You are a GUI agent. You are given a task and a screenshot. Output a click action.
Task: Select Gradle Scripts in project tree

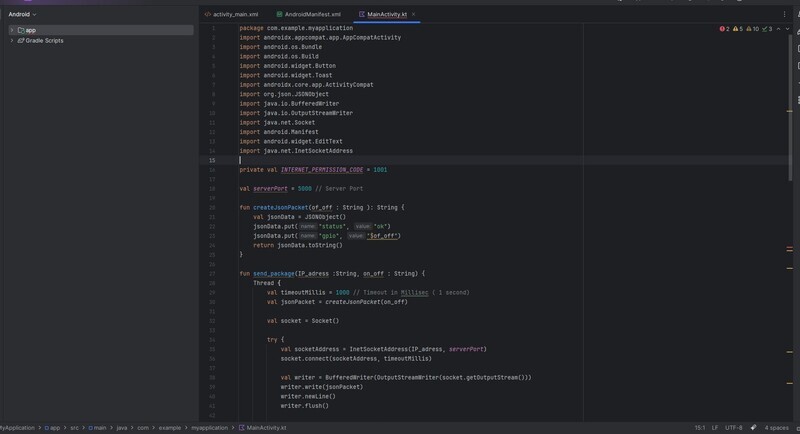pos(41,40)
